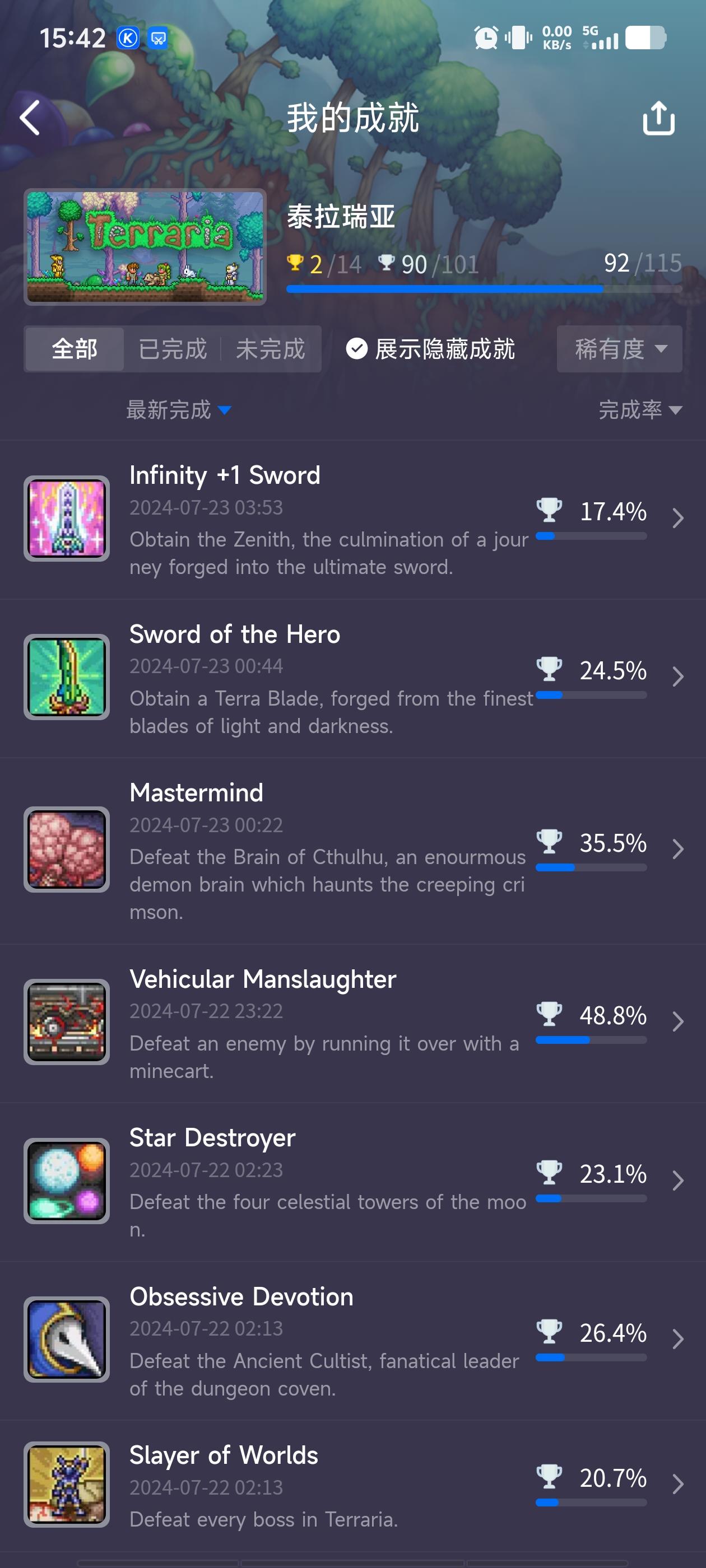Open Infinity +1 Sword details chevron

pos(677,518)
